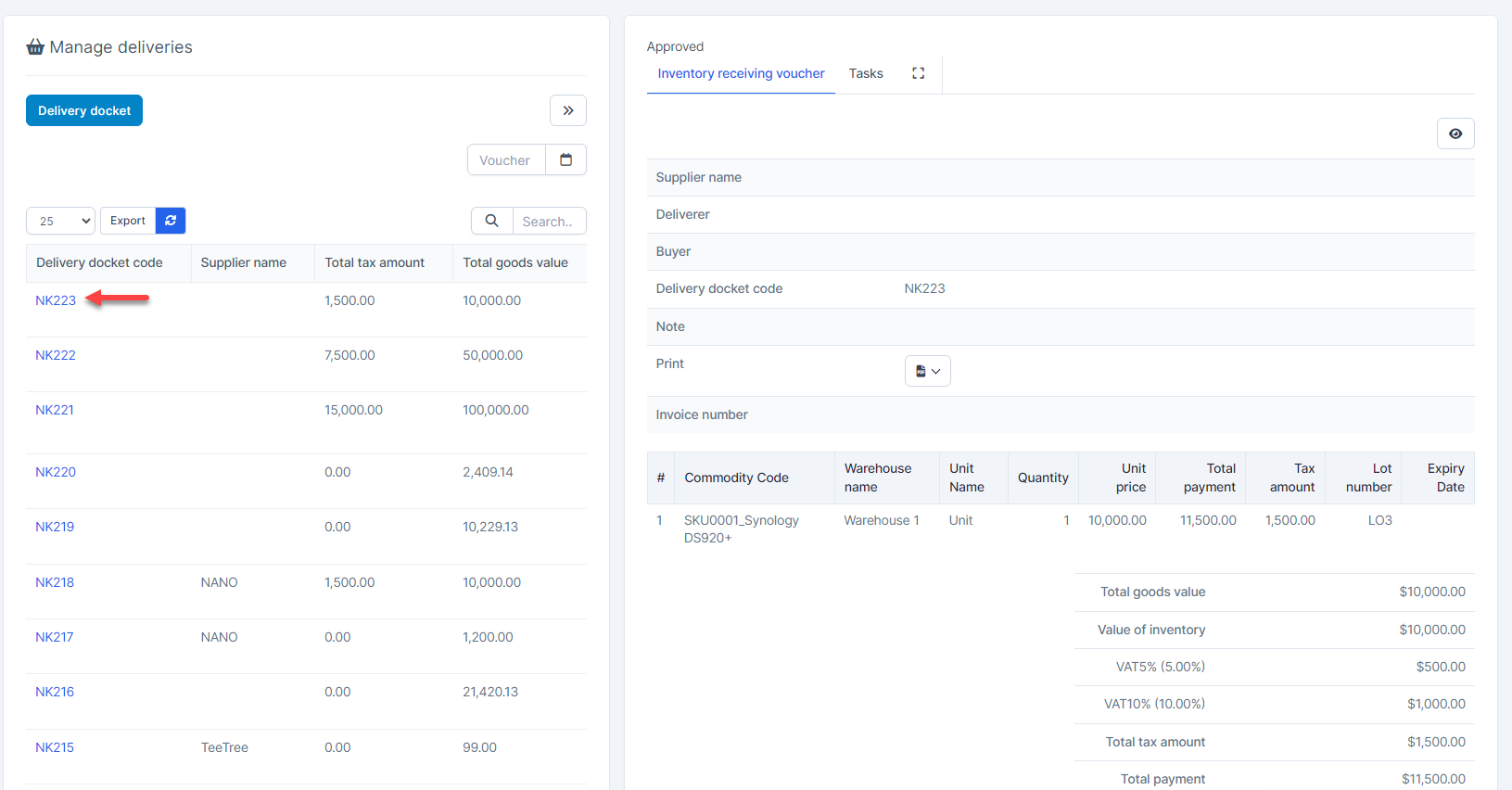Click the Search text field
This screenshot has width=1512, height=790.
coord(549,221)
